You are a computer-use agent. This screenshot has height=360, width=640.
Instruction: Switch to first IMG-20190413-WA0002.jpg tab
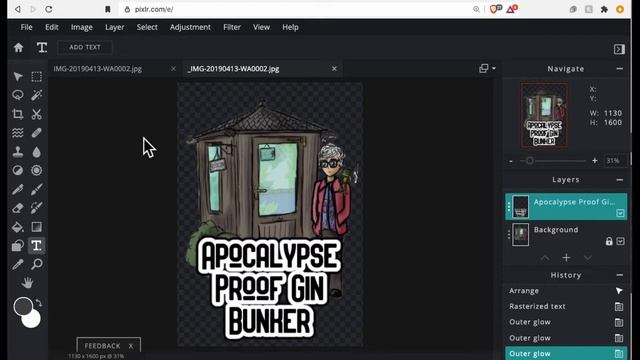pyautogui.click(x=98, y=69)
